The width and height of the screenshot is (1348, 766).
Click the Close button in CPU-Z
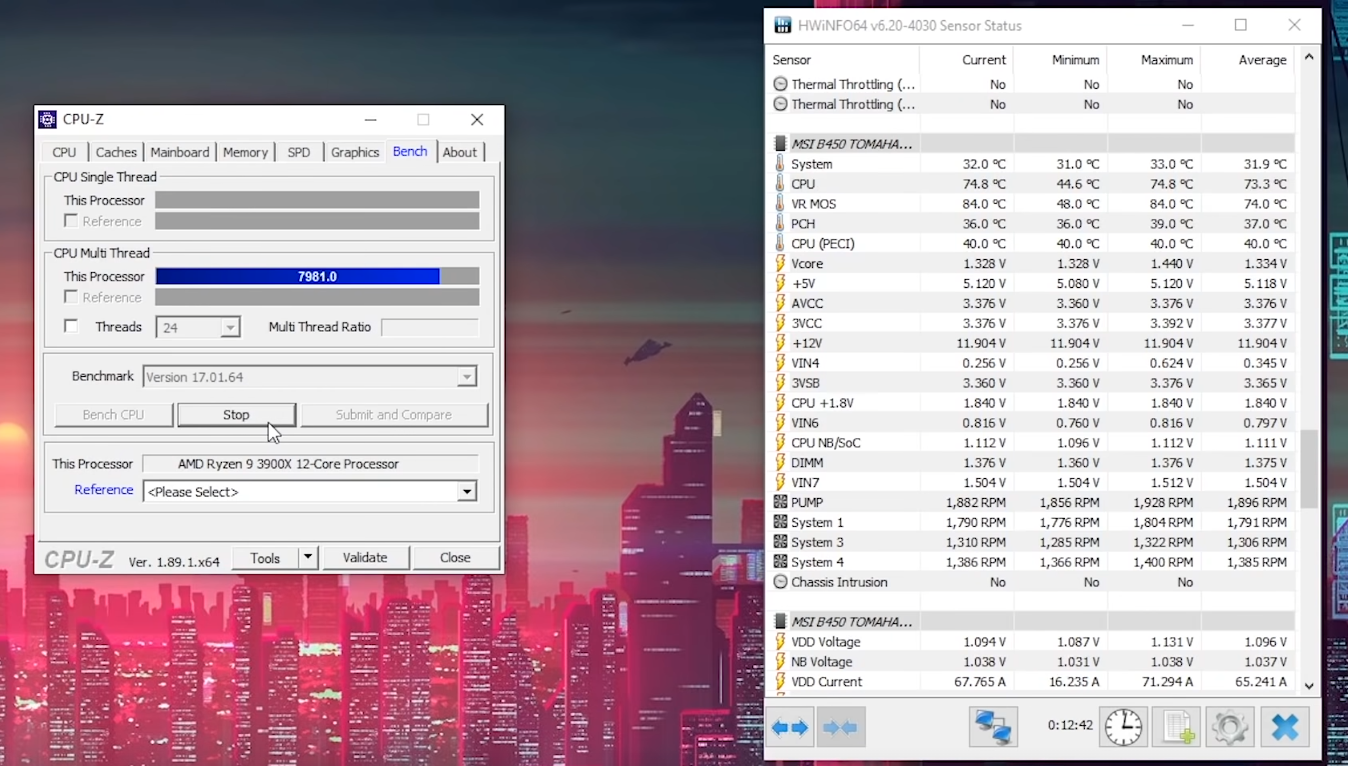[455, 558]
